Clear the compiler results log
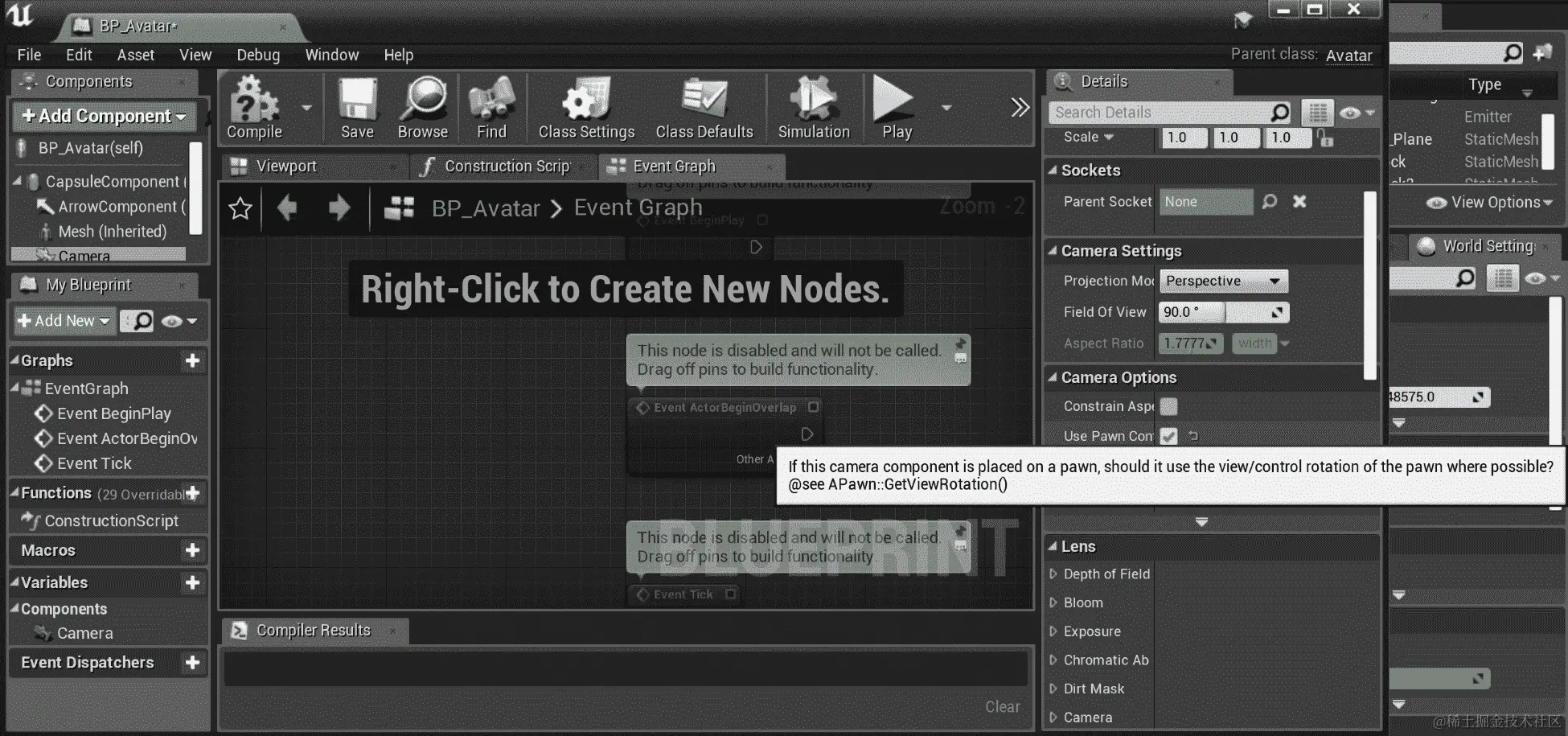1568x736 pixels. pyautogui.click(x=1002, y=706)
